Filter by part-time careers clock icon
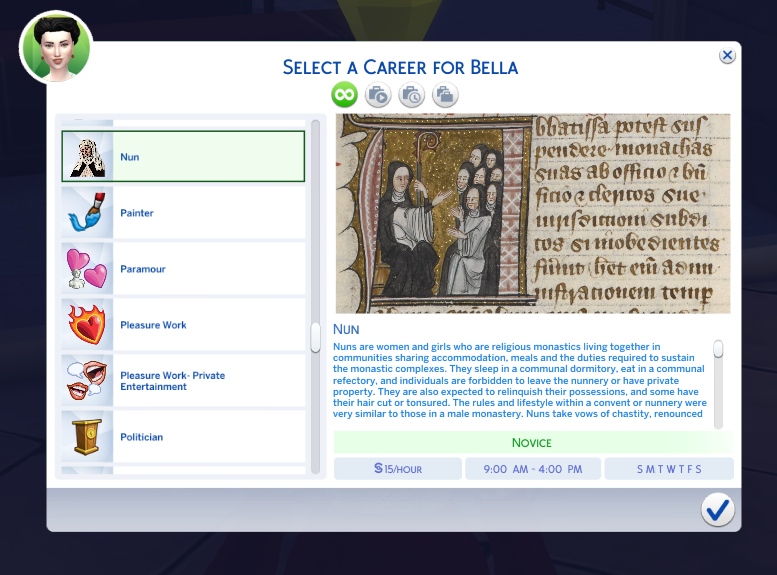Screen dimensions: 777x575 [412, 94]
